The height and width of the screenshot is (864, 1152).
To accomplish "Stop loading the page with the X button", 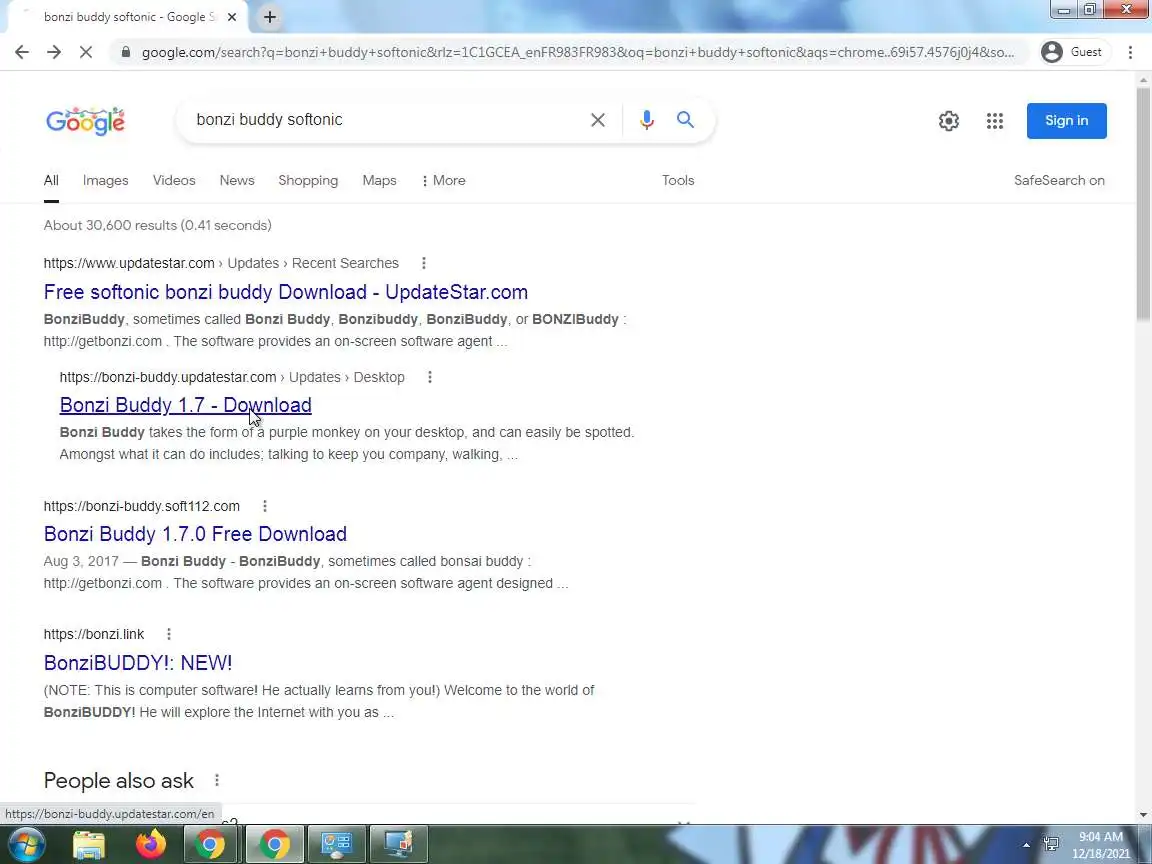I will tap(86, 52).
